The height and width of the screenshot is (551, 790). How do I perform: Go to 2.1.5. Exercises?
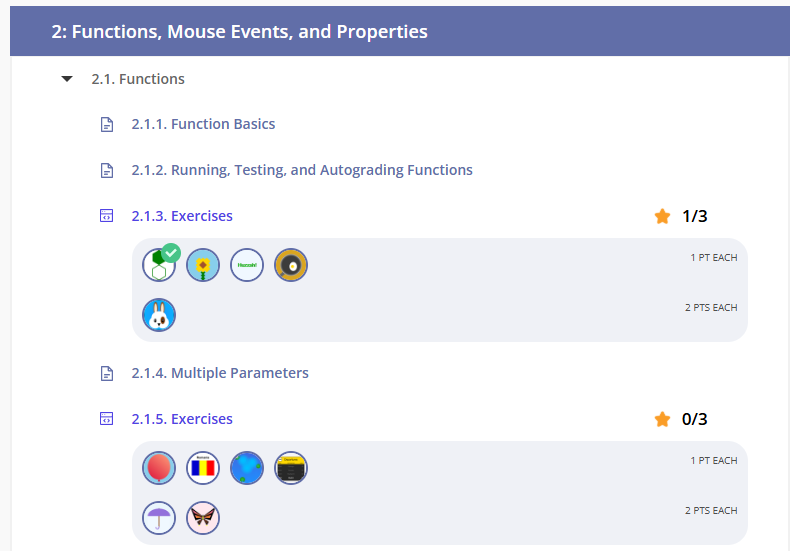[x=181, y=419]
